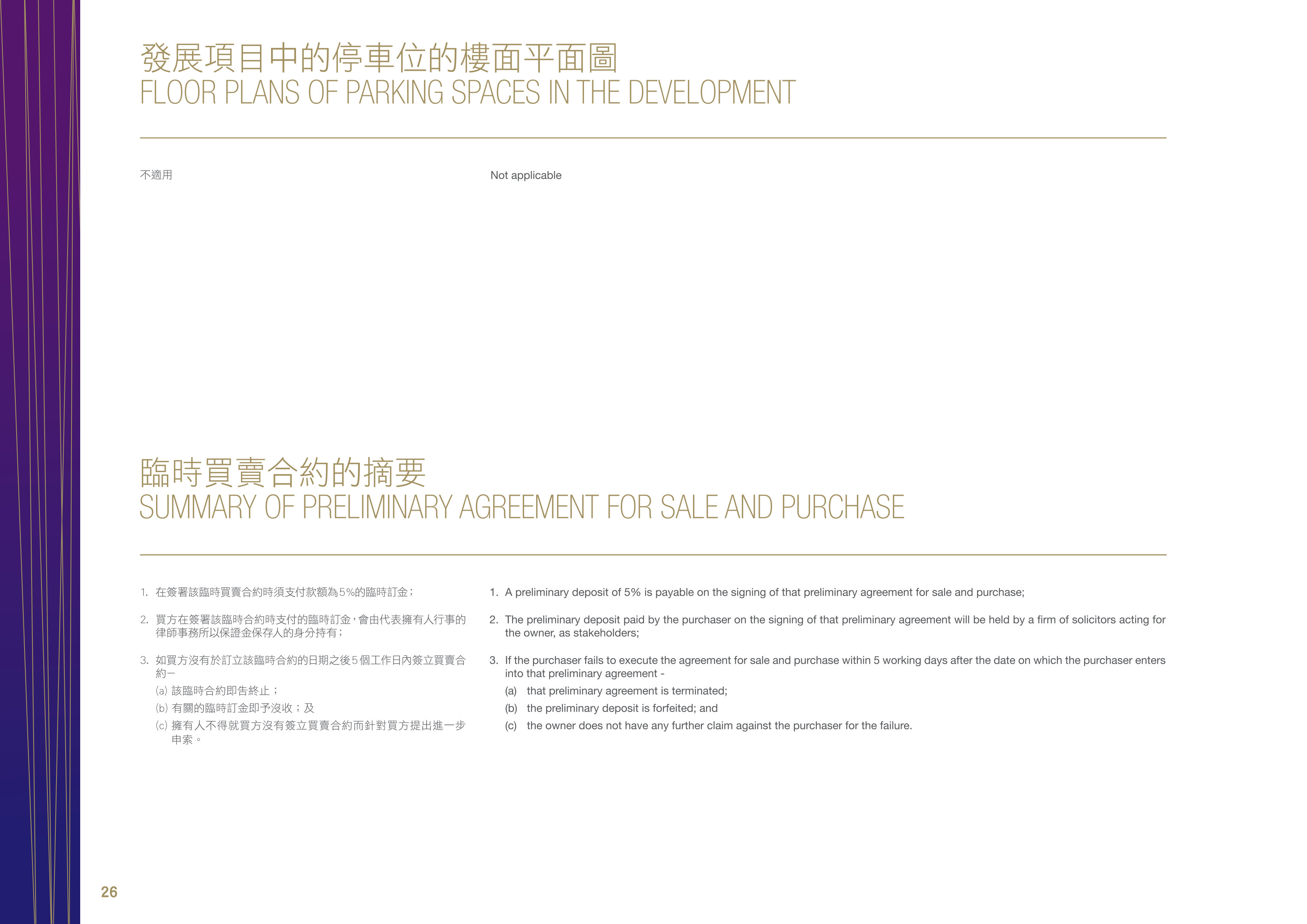
Task: Click the "Floor Plans of Parking Spaces" heading
Action: [468, 92]
